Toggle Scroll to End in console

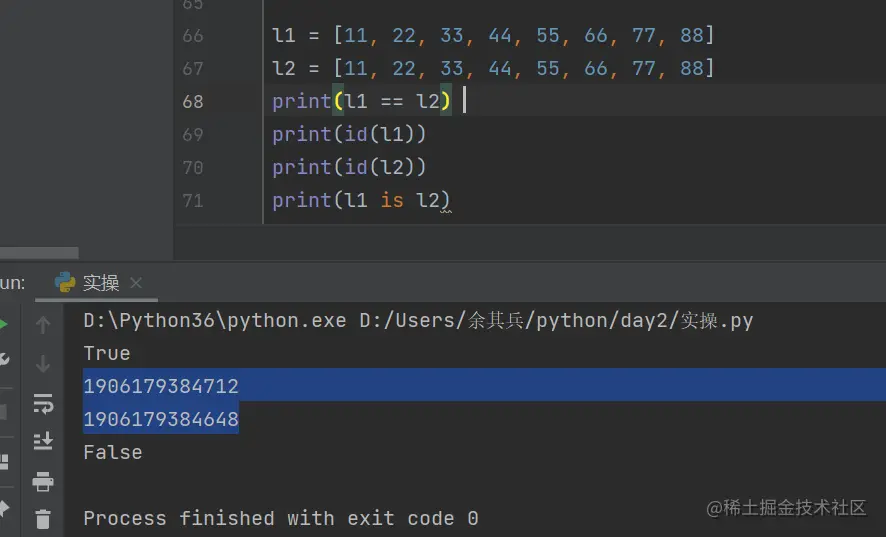pyautogui.click(x=43, y=441)
